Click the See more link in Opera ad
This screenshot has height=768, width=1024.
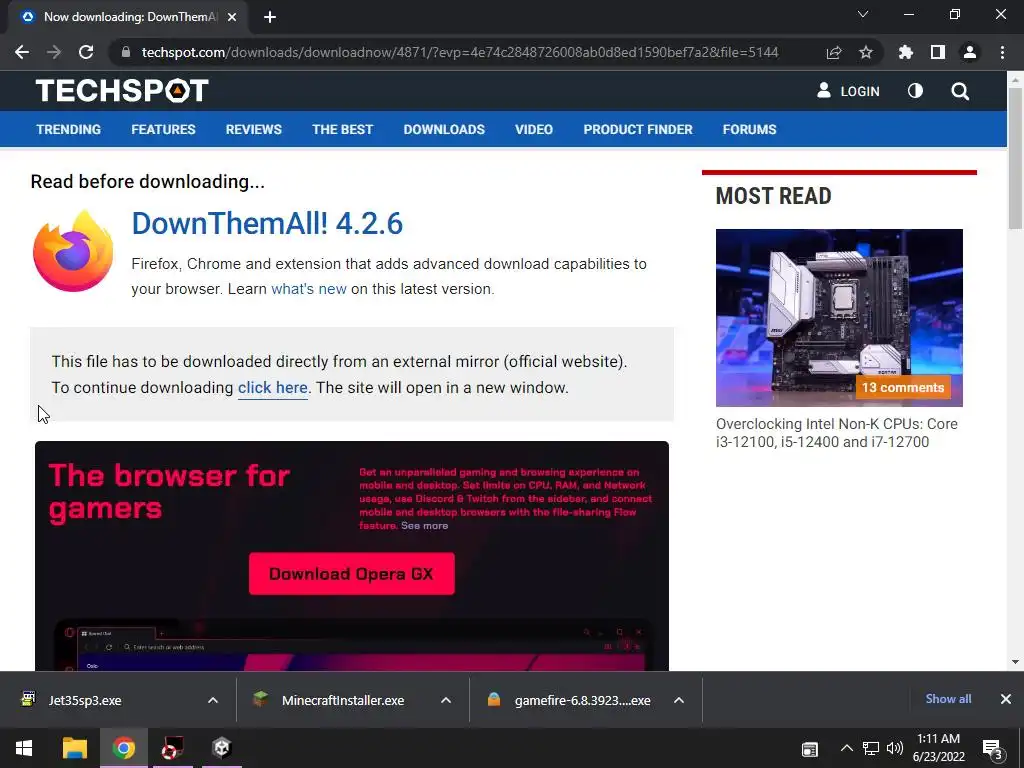pos(424,526)
